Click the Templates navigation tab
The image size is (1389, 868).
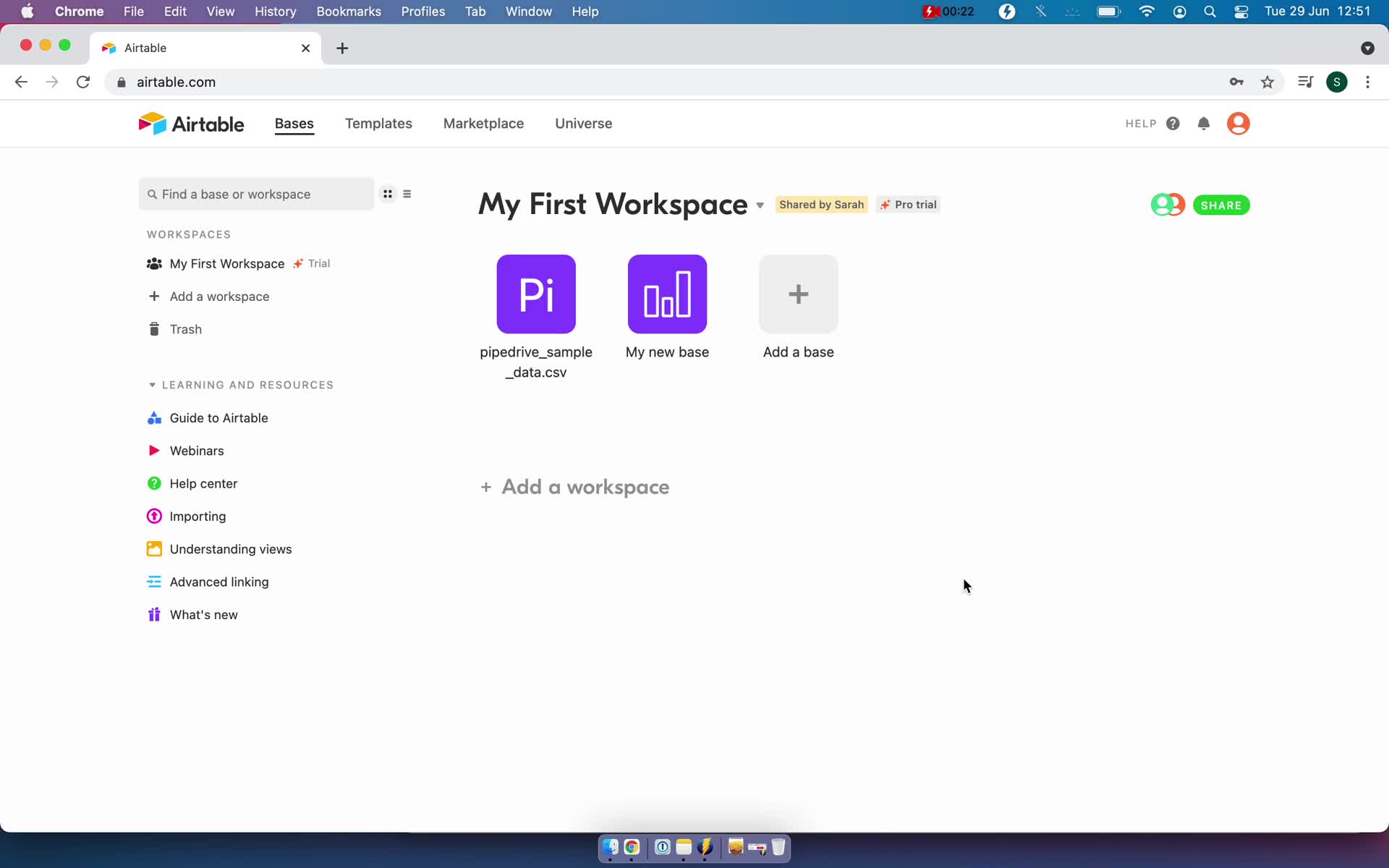pos(378,123)
